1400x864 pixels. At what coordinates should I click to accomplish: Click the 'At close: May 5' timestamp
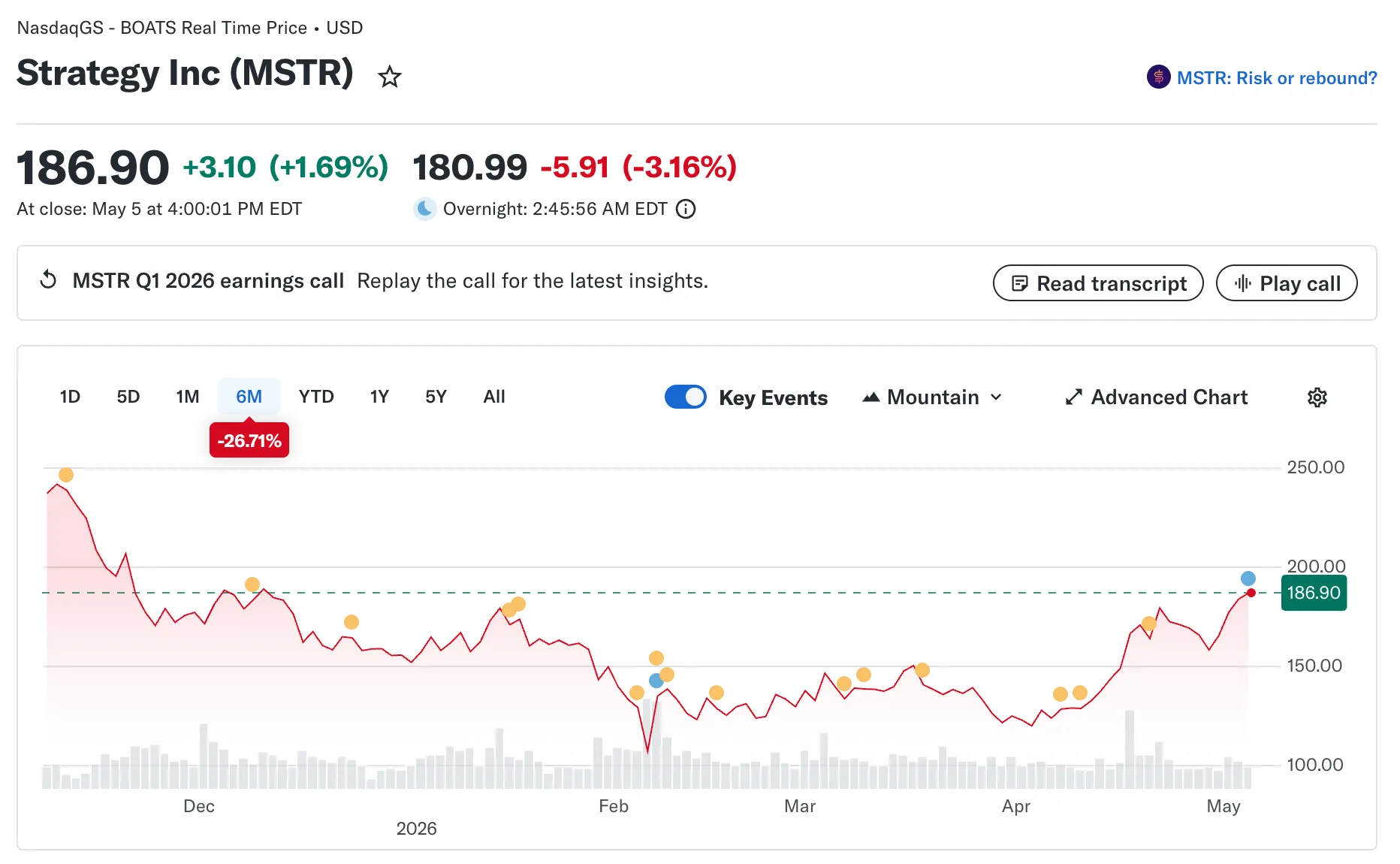pyautogui.click(x=159, y=209)
